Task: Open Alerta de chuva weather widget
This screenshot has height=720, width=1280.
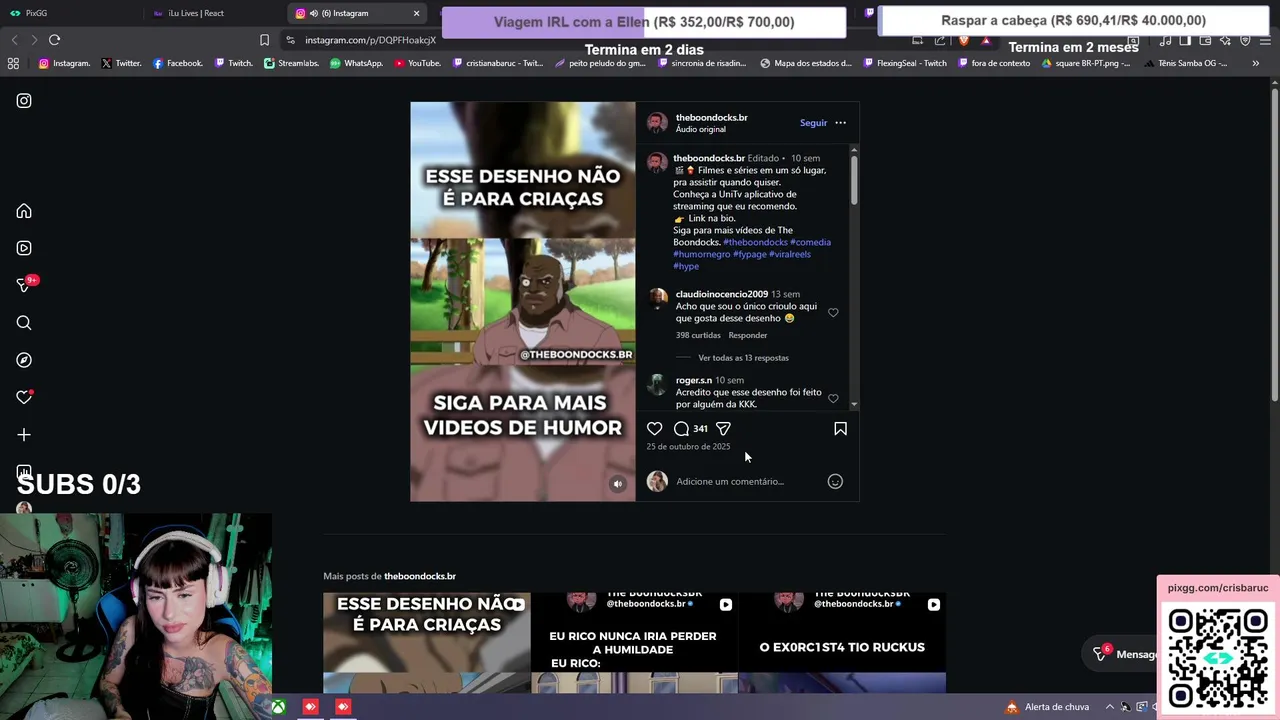Action: [1047, 707]
